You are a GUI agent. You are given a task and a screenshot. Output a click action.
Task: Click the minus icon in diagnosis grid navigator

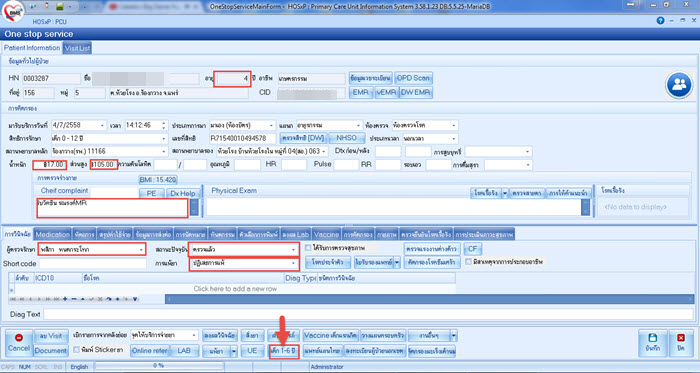[x=74, y=299]
